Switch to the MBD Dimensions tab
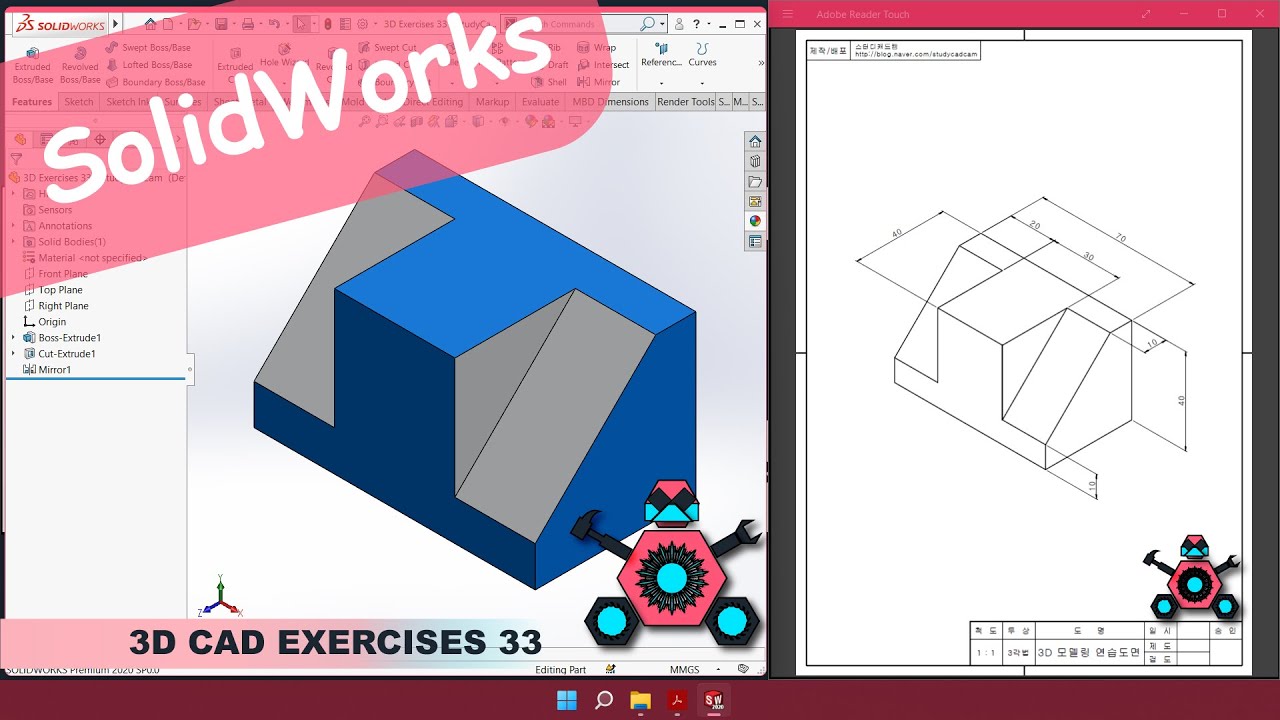 (610, 102)
